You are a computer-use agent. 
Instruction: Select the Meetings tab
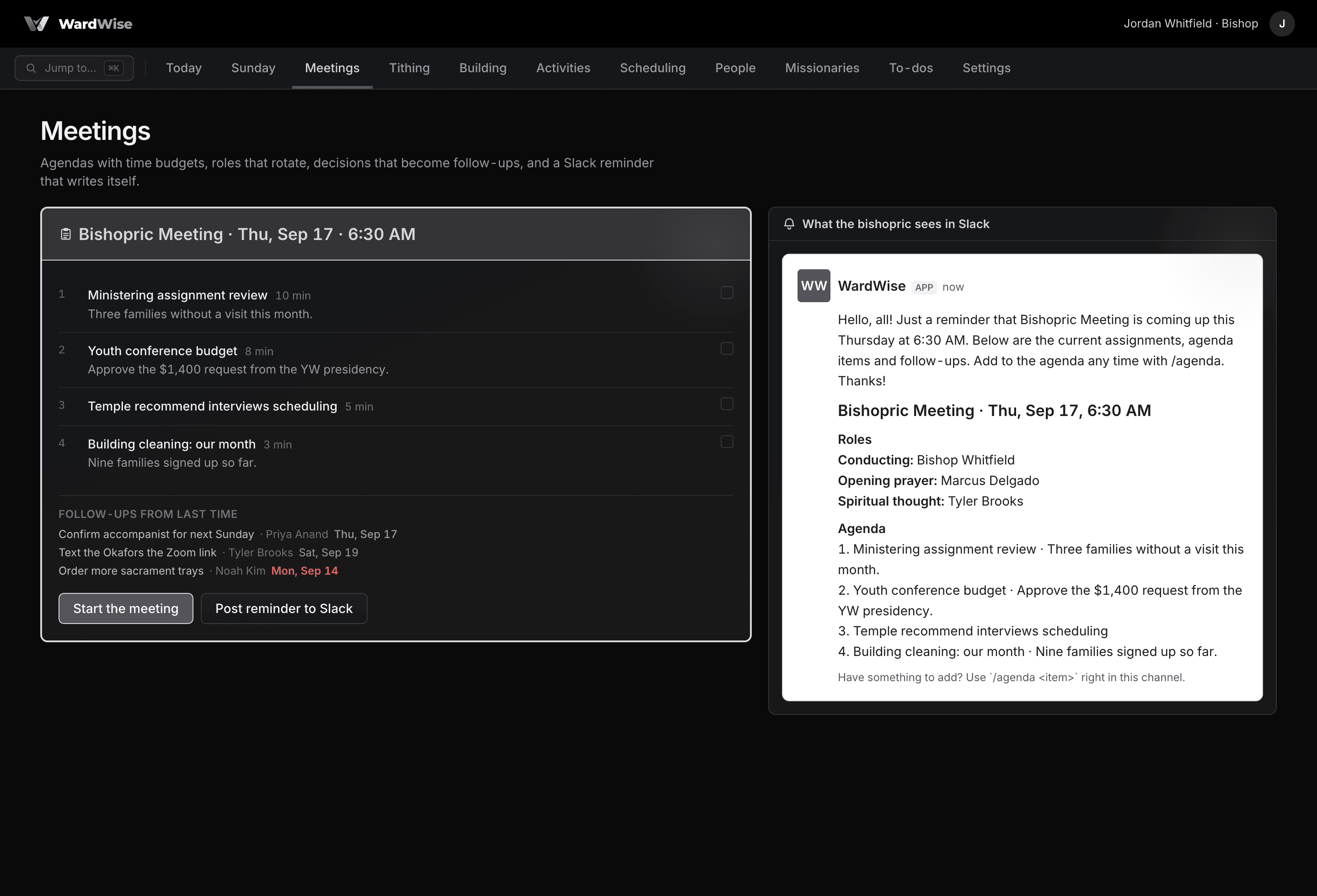click(x=332, y=68)
